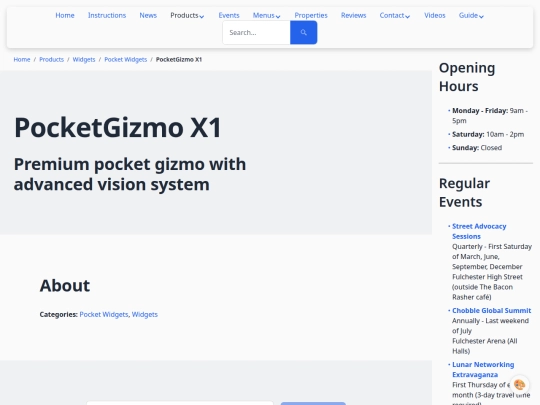The image size is (540, 405).
Task: Expand the Menus dropdown
Action: tap(267, 15)
